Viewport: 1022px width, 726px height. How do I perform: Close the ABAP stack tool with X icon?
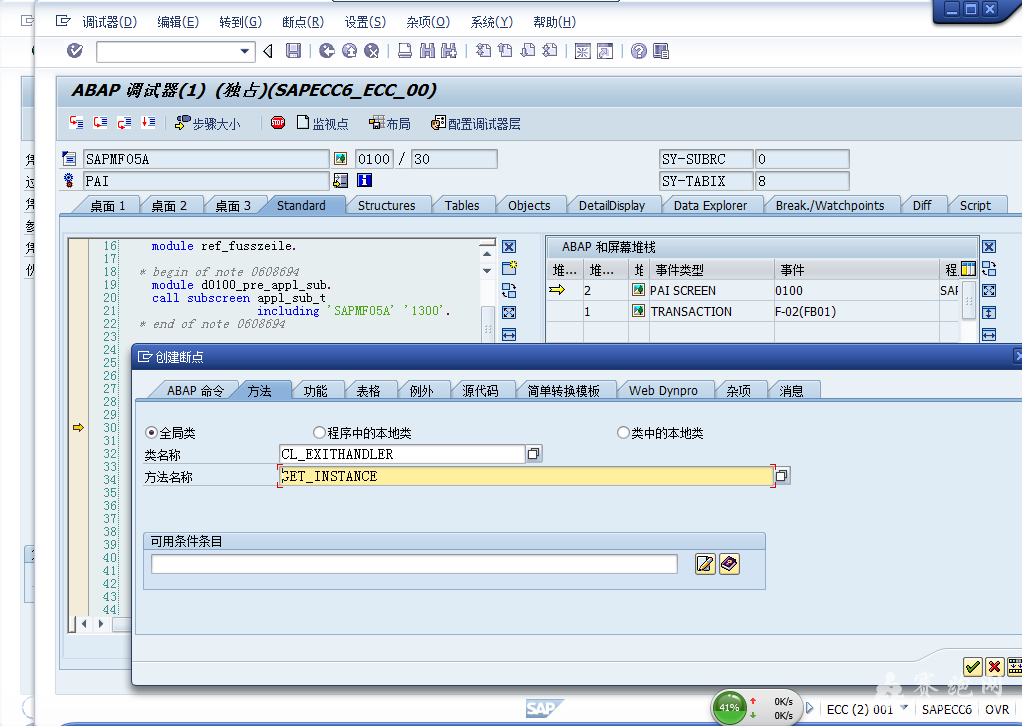click(x=989, y=246)
